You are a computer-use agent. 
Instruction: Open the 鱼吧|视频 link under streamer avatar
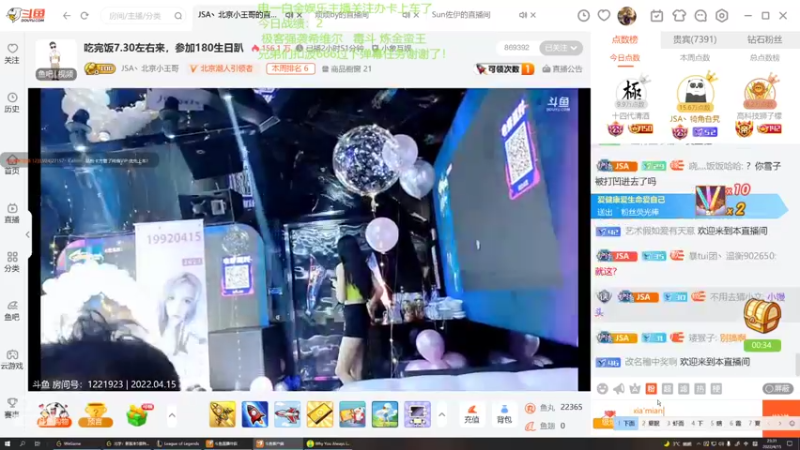(x=56, y=74)
